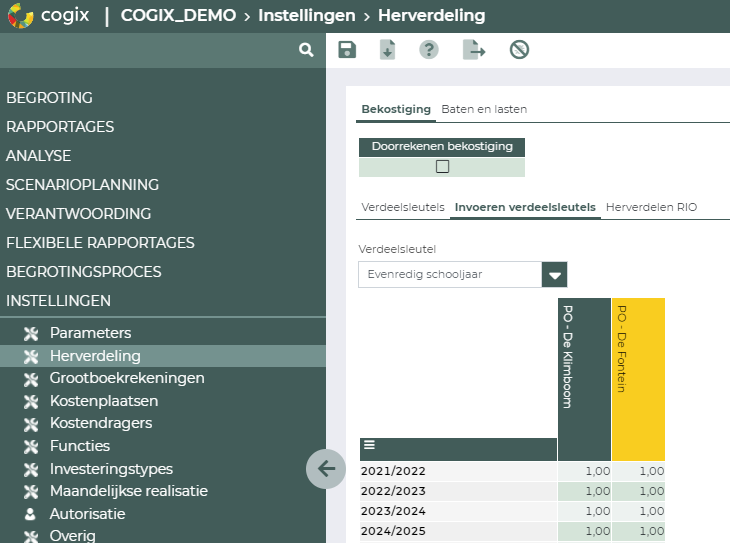730x543 pixels.
Task: Click COGIX_DEMO in the breadcrumb
Action: click(x=178, y=15)
